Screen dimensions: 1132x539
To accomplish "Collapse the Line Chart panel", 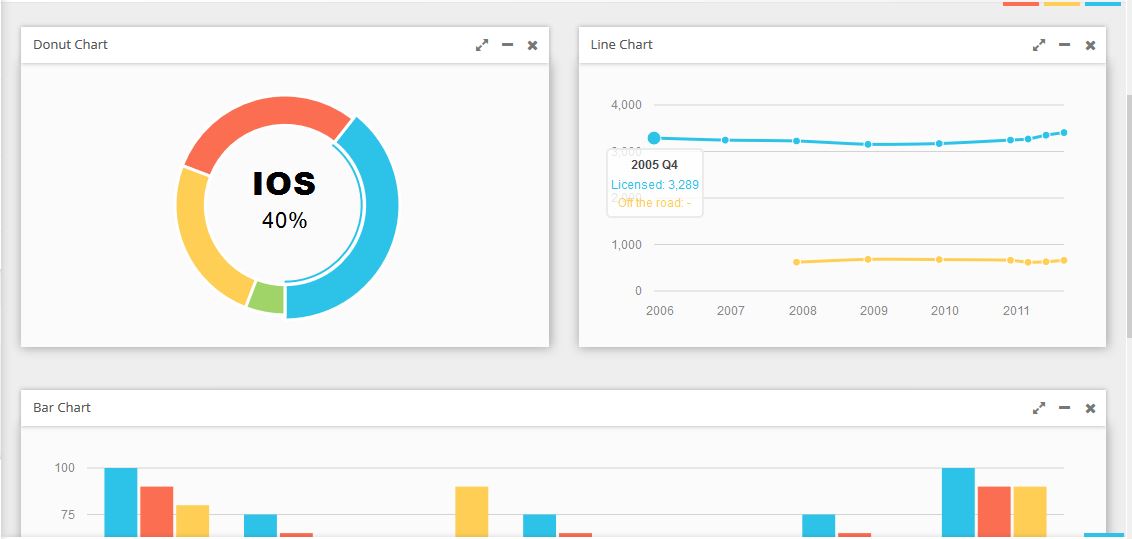I will 1064,45.
